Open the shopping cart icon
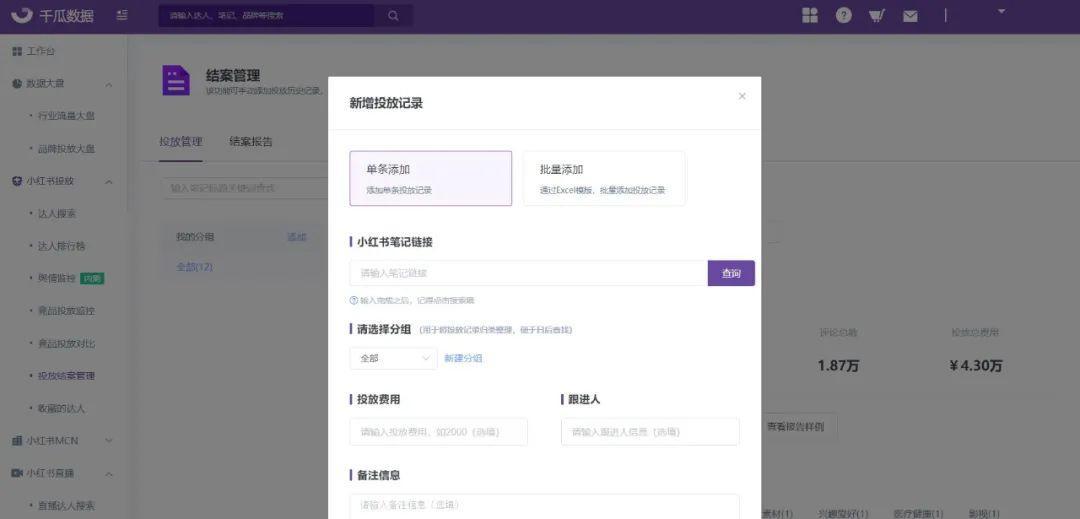This screenshot has width=1080, height=519. pos(877,15)
